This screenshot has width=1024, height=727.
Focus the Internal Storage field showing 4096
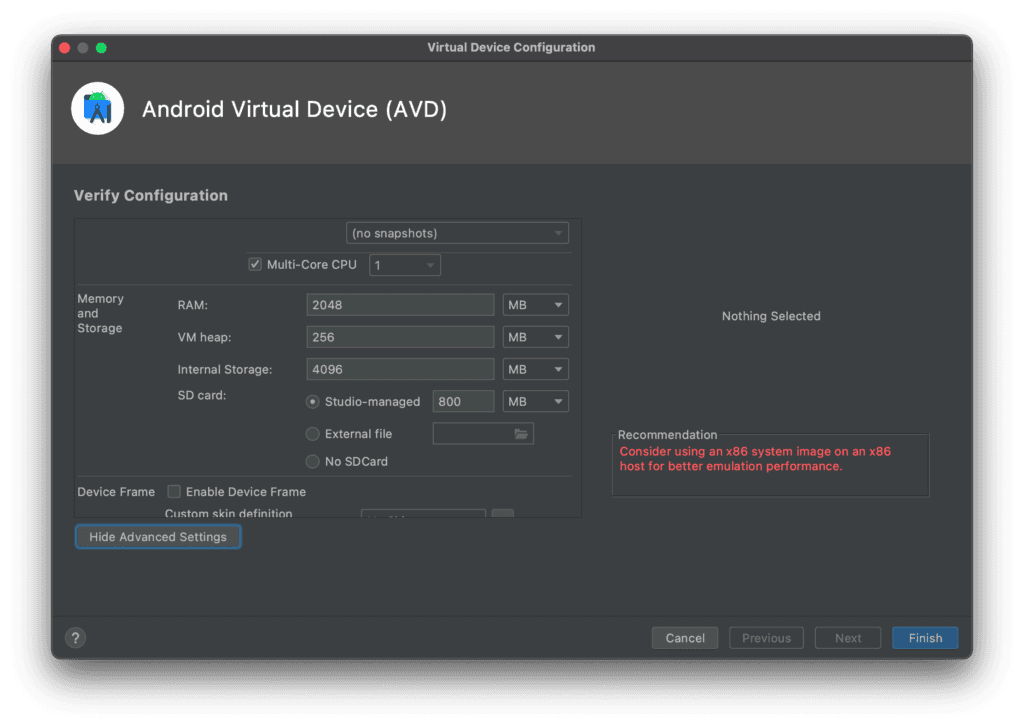(x=400, y=369)
